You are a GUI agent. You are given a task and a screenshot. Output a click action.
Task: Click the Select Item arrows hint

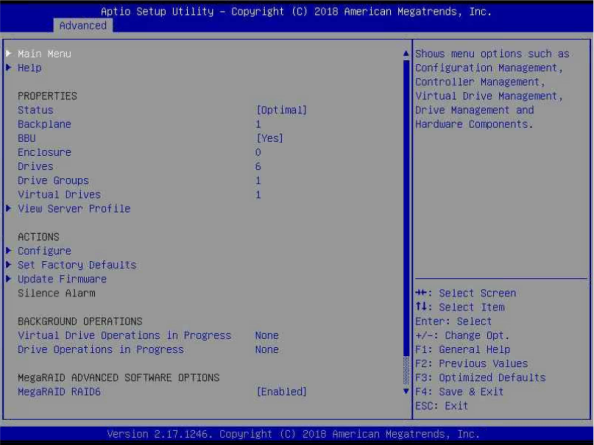[x=460, y=307]
